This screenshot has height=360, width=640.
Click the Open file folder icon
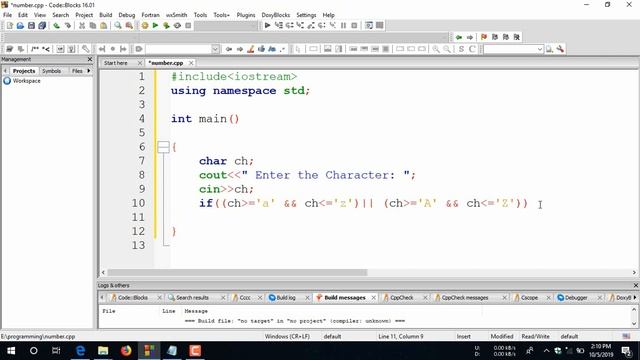tap(20, 26)
